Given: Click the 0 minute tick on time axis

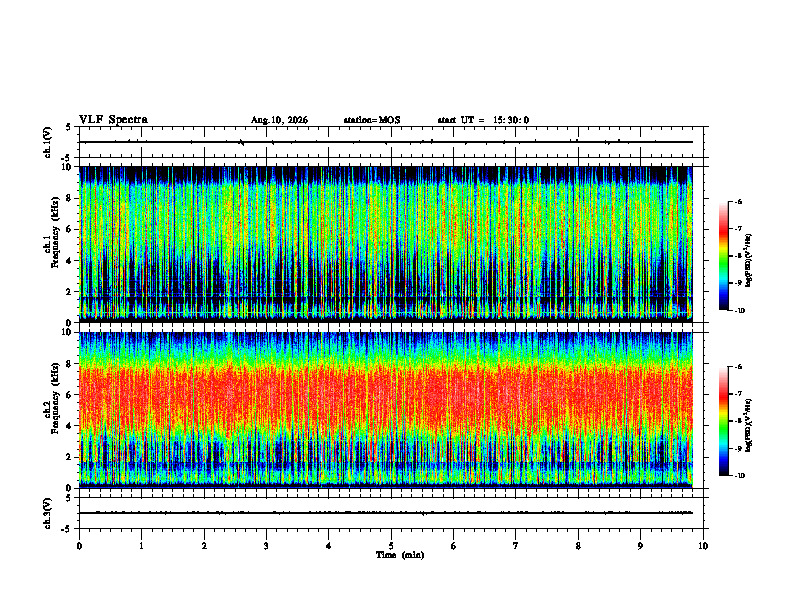Looking at the screenshot, I should coord(79,546).
